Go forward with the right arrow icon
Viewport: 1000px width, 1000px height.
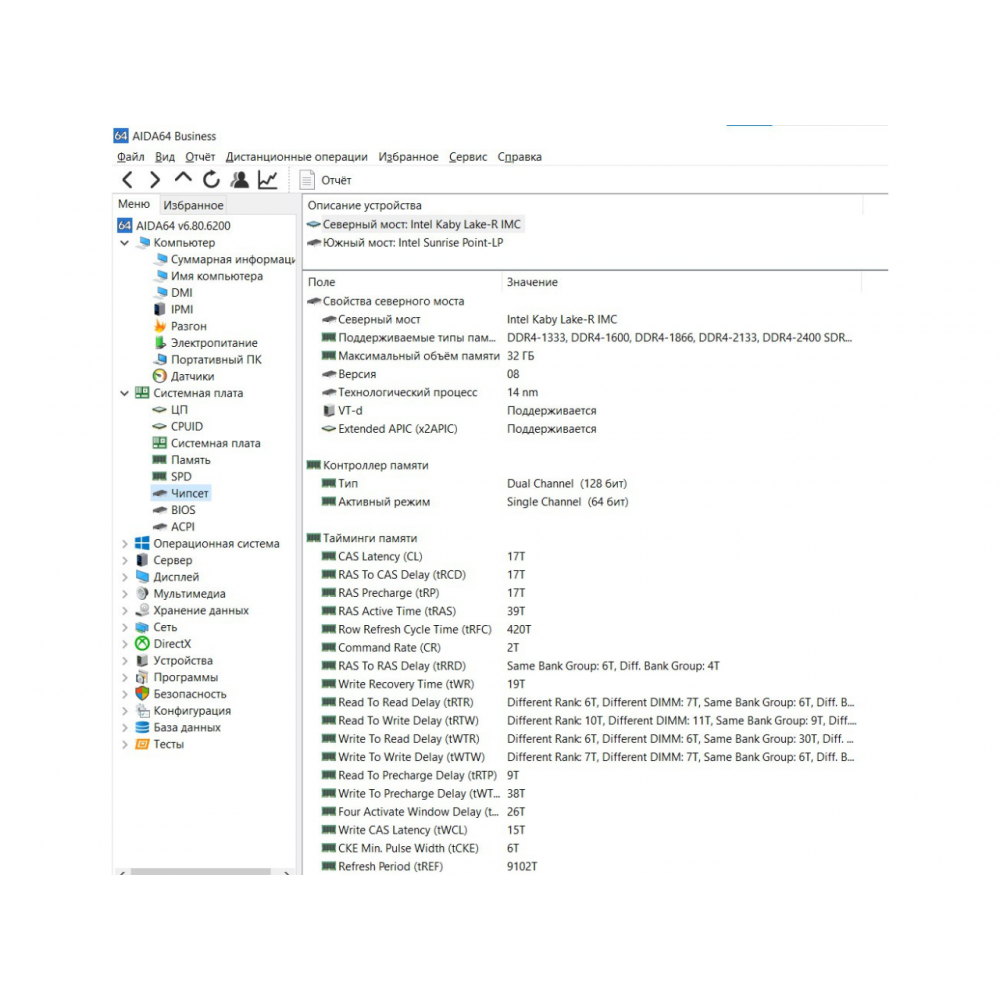154,180
